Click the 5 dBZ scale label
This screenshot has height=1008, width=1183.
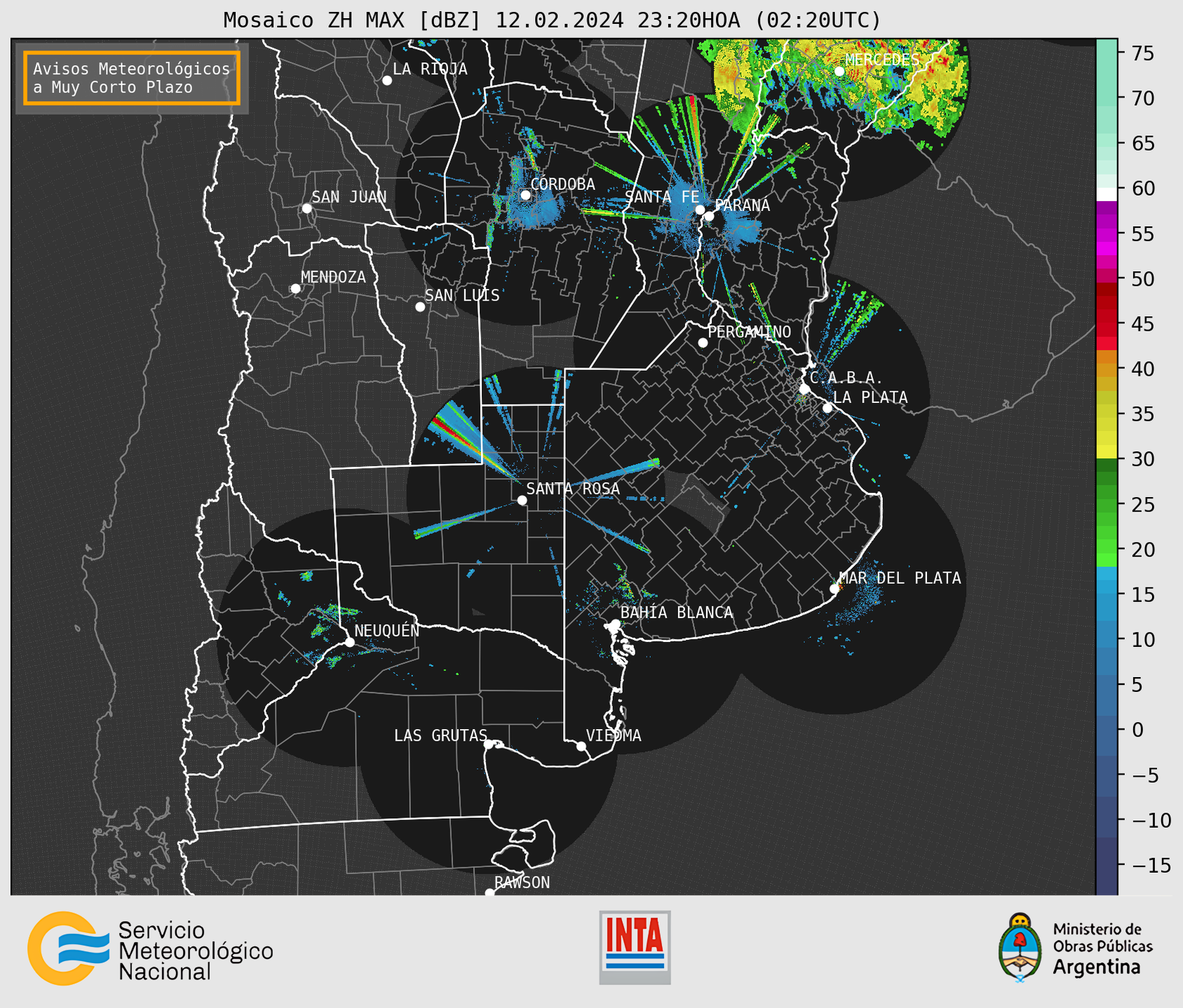tap(1137, 685)
